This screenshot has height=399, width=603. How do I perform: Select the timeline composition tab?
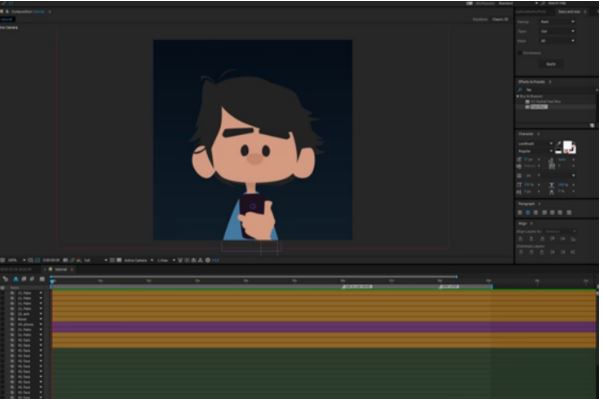61,269
